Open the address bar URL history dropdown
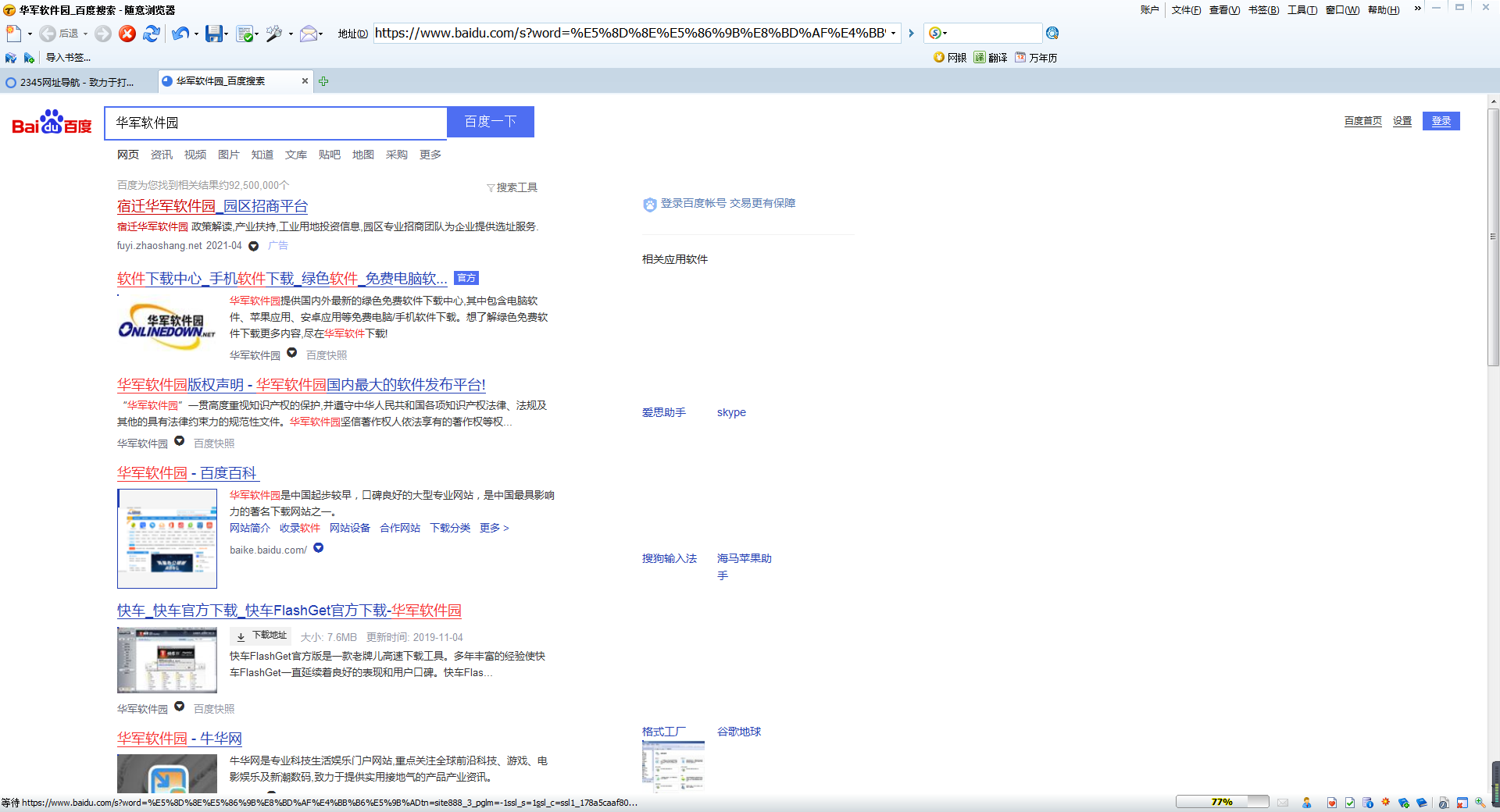This screenshot has width=1500, height=812. tap(893, 34)
